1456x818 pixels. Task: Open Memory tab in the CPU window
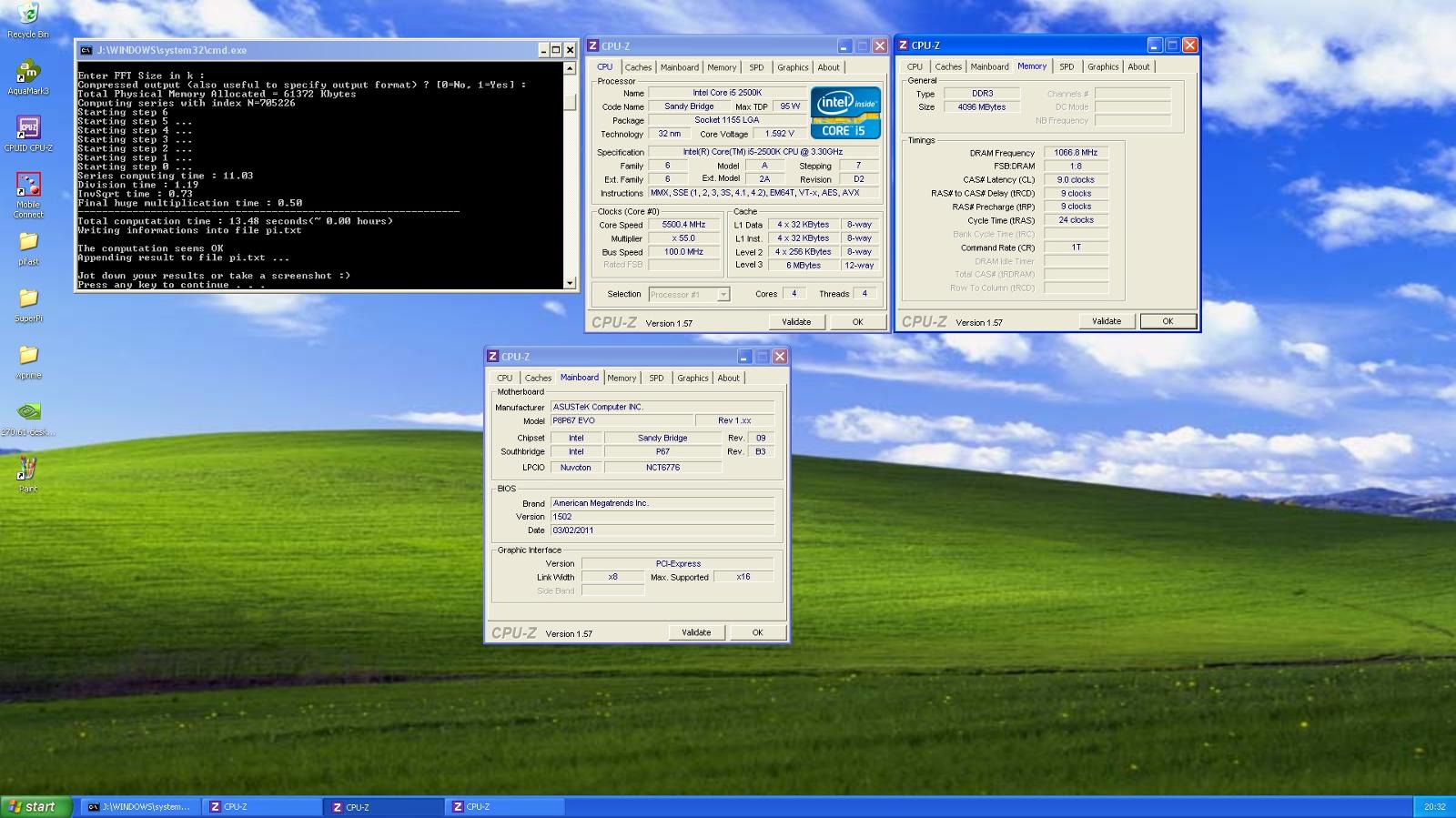(722, 67)
